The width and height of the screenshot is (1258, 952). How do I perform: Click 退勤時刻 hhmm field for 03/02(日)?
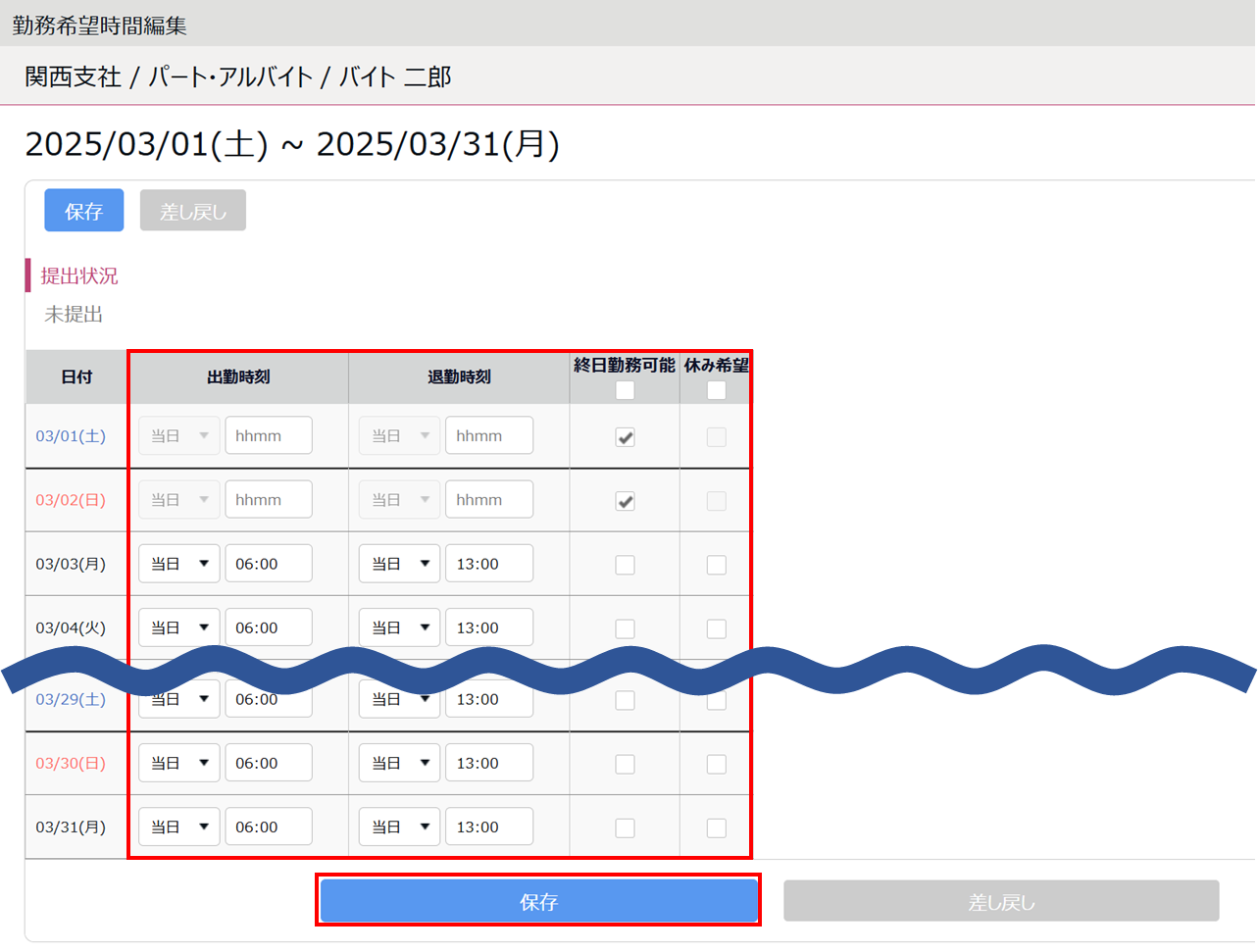pos(489,499)
